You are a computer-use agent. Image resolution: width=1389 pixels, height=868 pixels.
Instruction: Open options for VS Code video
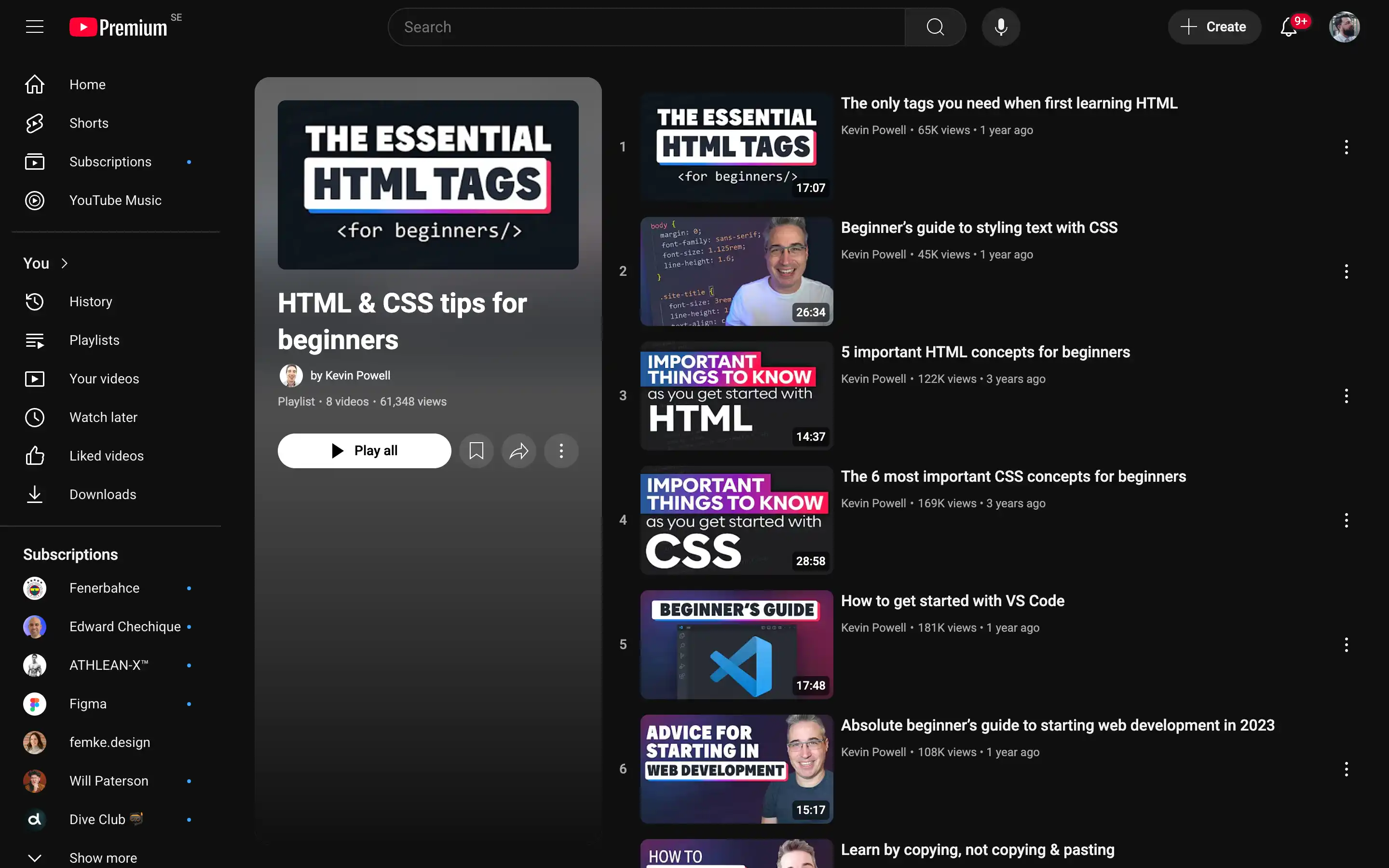pos(1346,645)
